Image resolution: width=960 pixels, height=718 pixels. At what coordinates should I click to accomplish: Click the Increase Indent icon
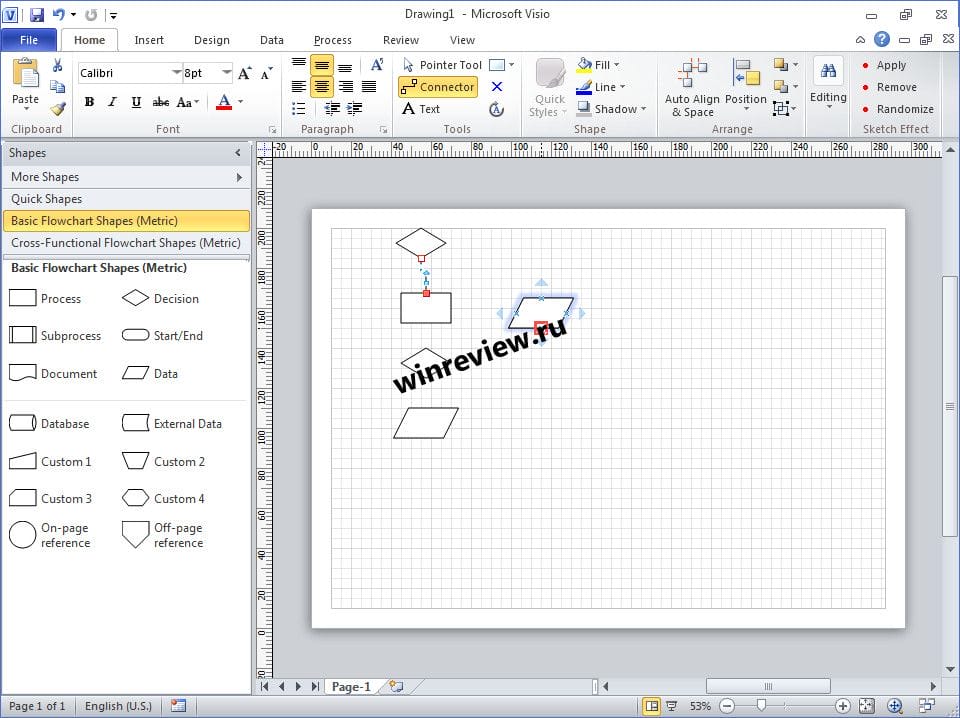click(354, 109)
